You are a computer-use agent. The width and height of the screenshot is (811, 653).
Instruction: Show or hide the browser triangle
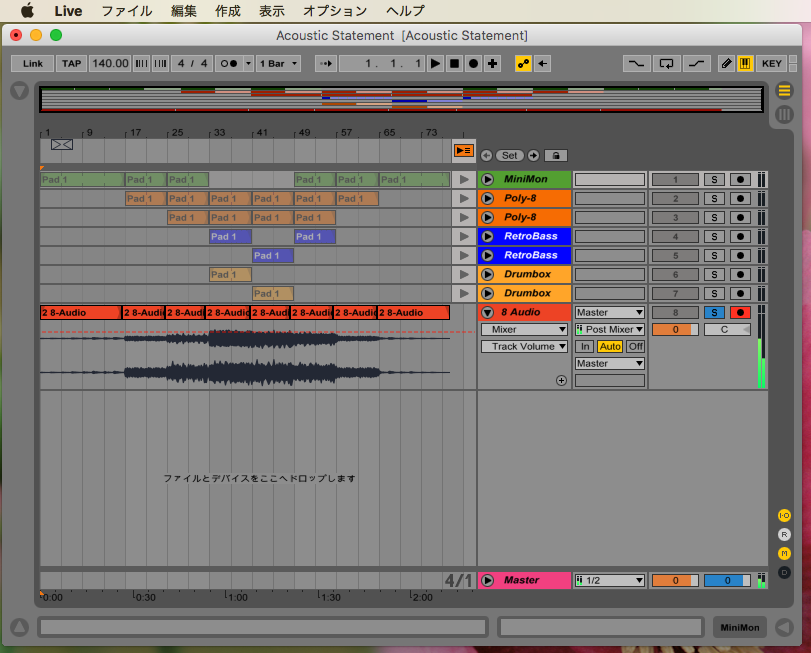19,91
